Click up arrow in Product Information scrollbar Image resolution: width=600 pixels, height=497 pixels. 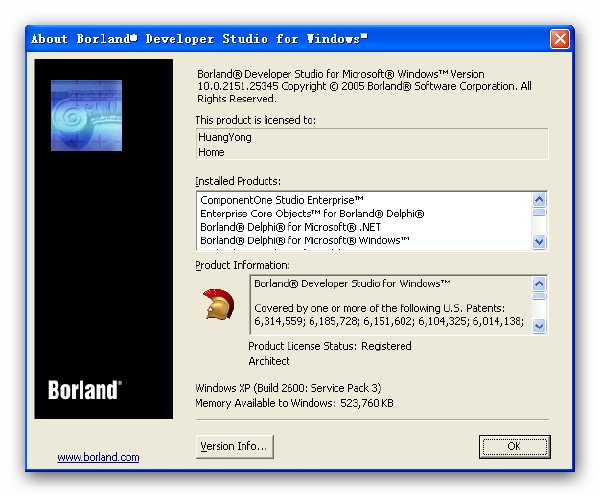539,284
